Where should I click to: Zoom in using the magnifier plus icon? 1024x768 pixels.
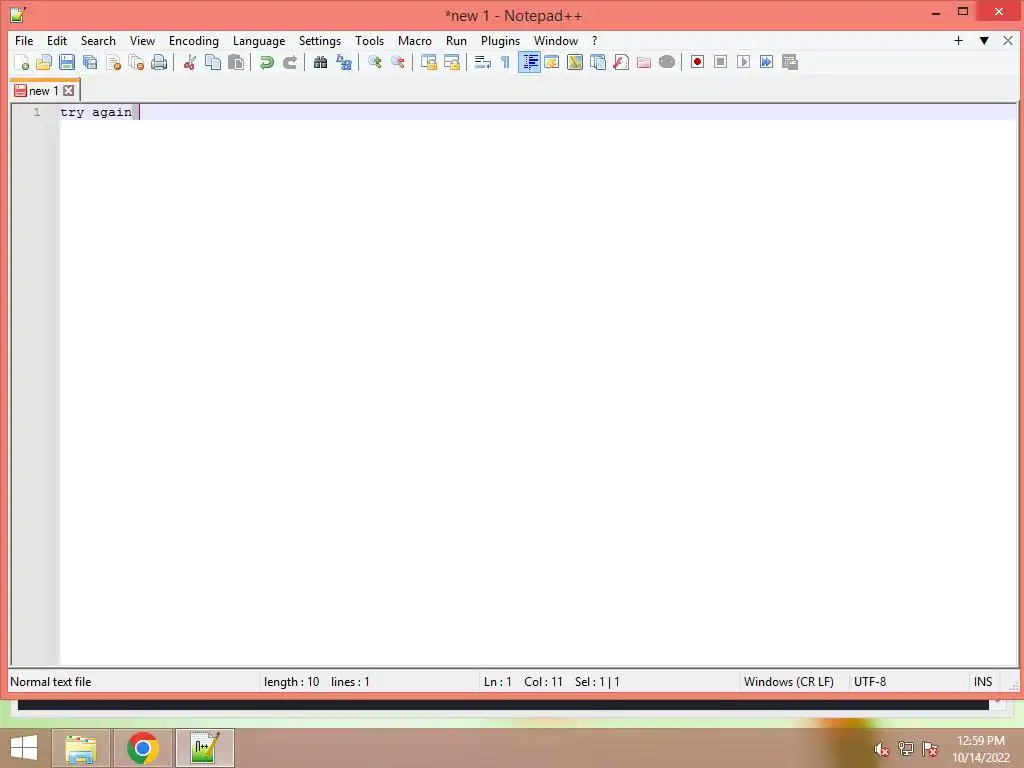[x=374, y=62]
